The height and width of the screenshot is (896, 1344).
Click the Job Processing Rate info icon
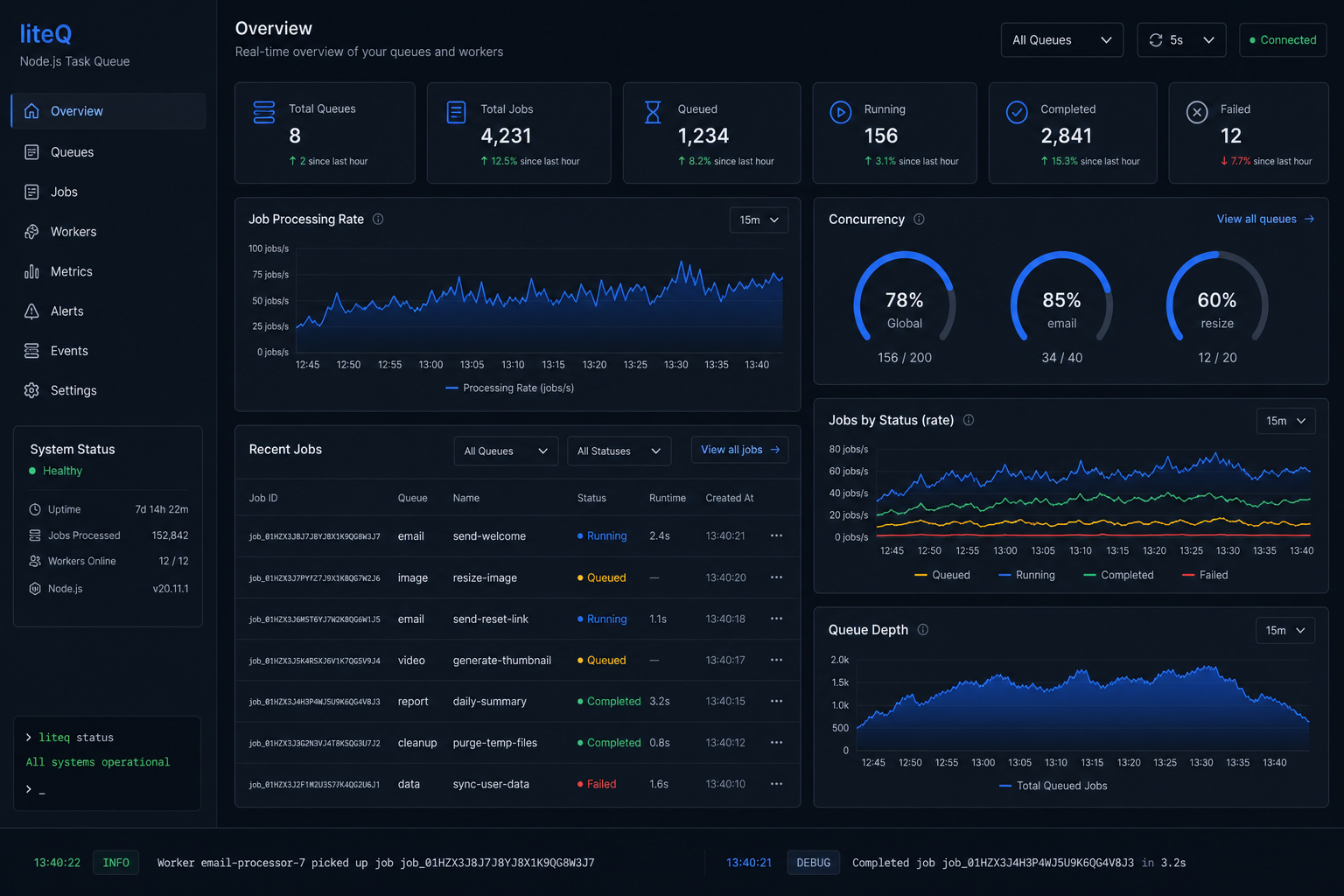pos(378,220)
